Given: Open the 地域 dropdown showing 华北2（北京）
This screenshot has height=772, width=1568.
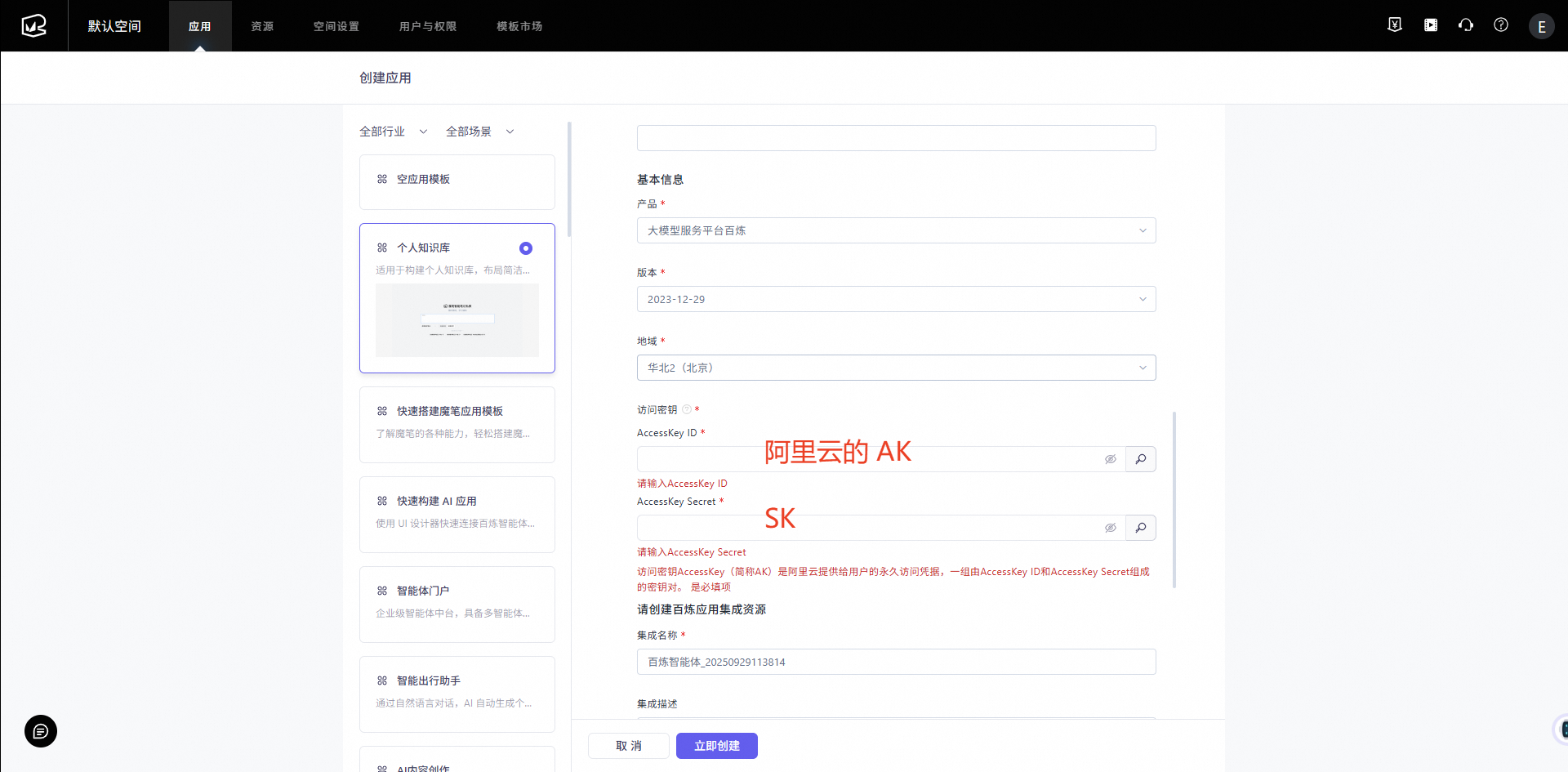Looking at the screenshot, I should 896,368.
